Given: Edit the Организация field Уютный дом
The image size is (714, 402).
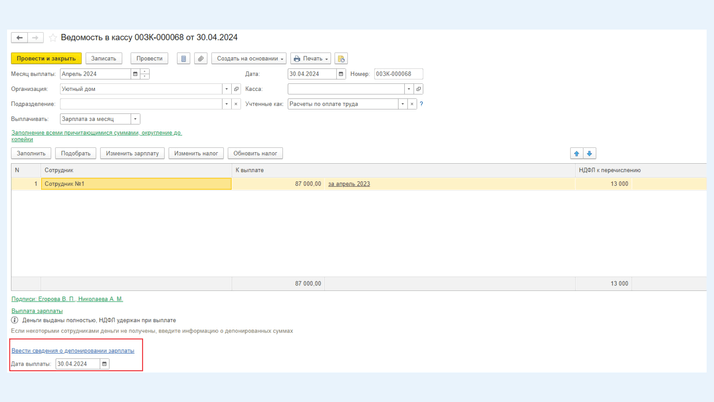Looking at the screenshot, I should point(141,89).
